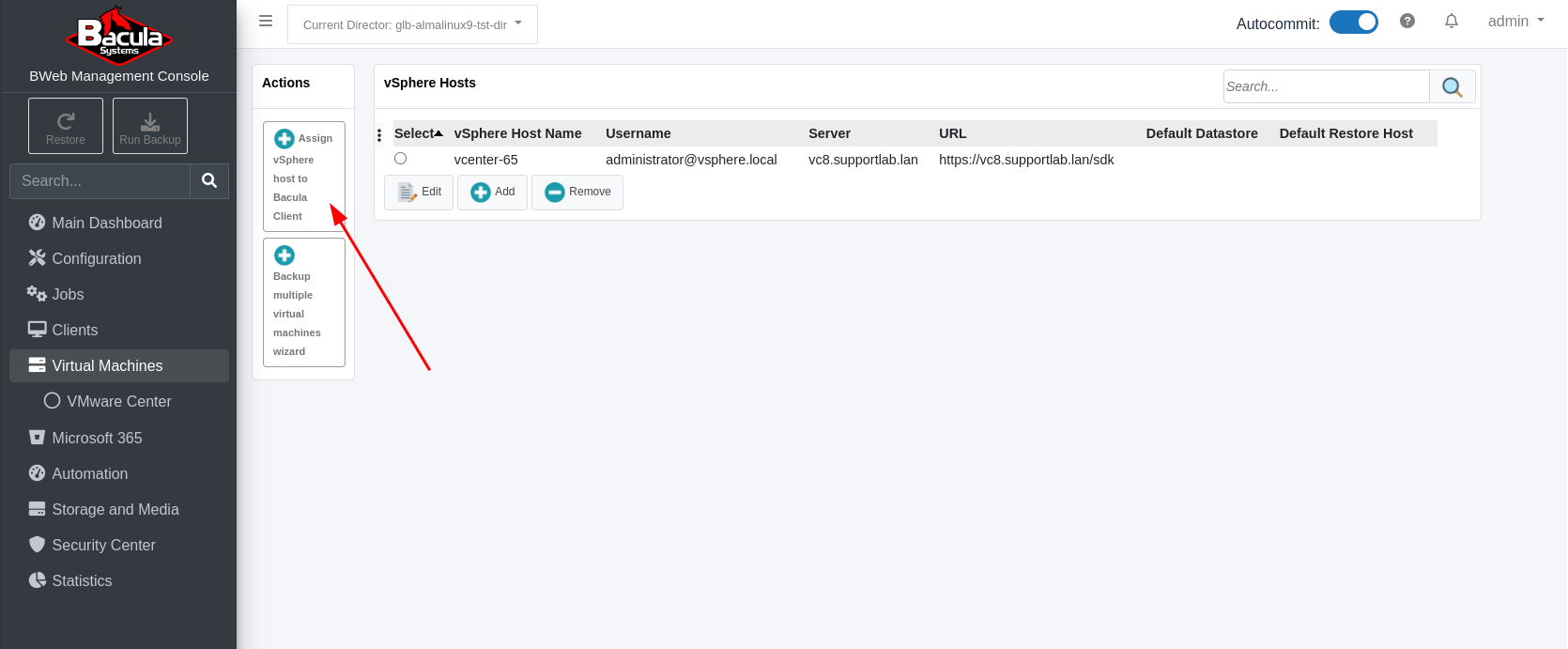Open the Current Director dropdown
This screenshot has width=1568, height=649.
(x=412, y=24)
